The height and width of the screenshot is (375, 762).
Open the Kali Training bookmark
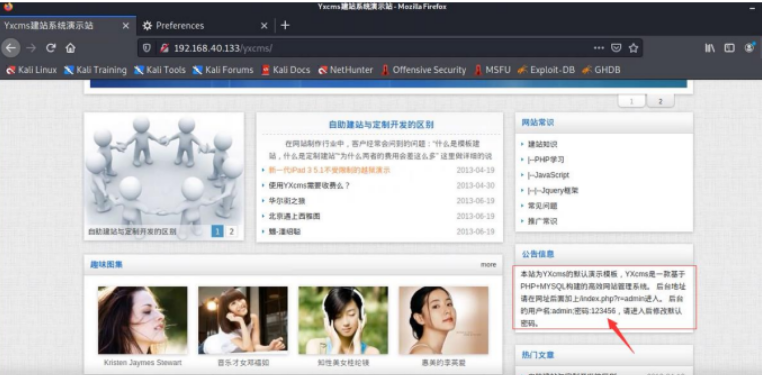(95, 70)
